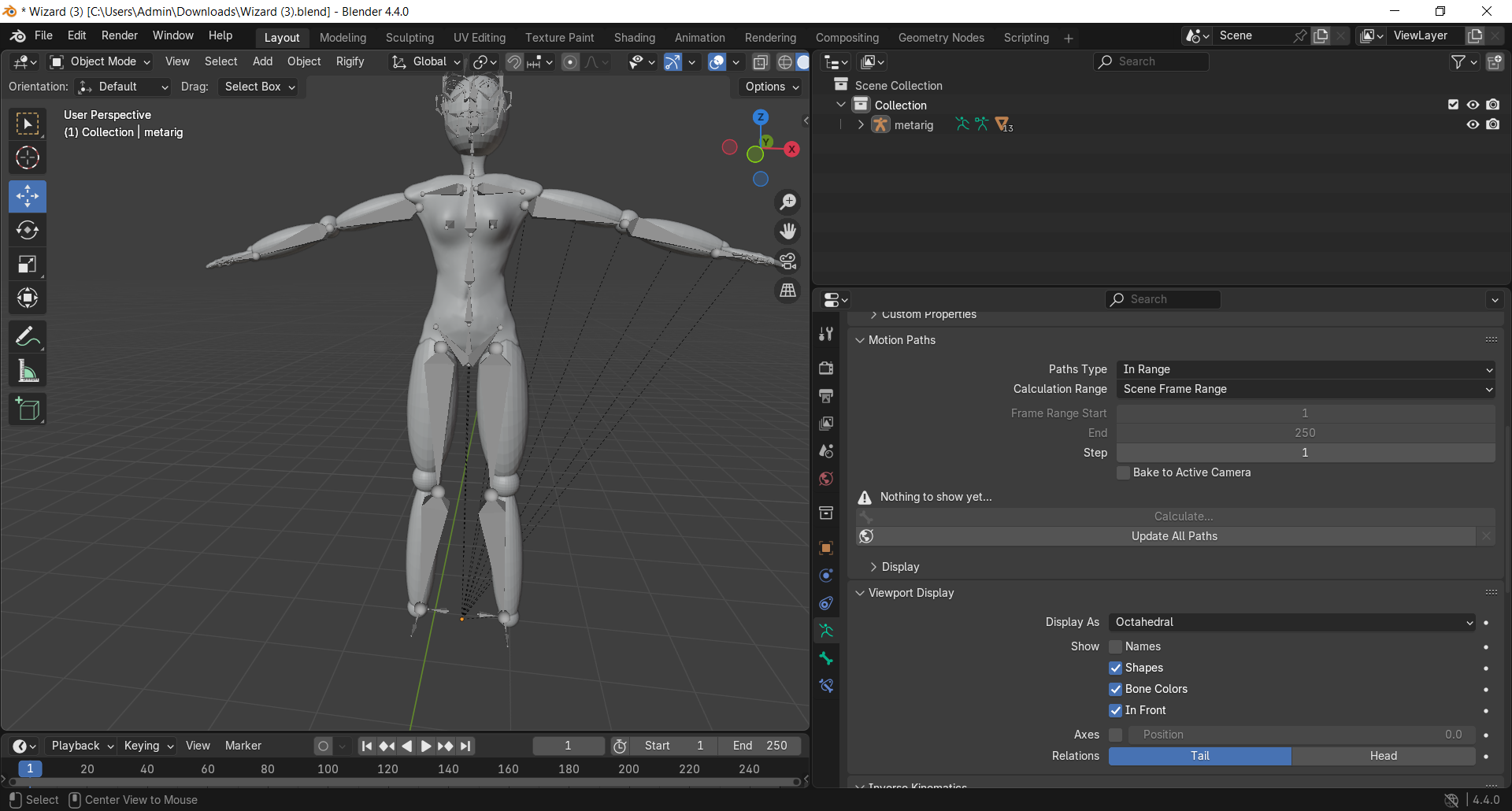Viewport: 1512px width, 811px height.
Task: Open the Display As Octahedral dropdown
Action: coord(1292,622)
